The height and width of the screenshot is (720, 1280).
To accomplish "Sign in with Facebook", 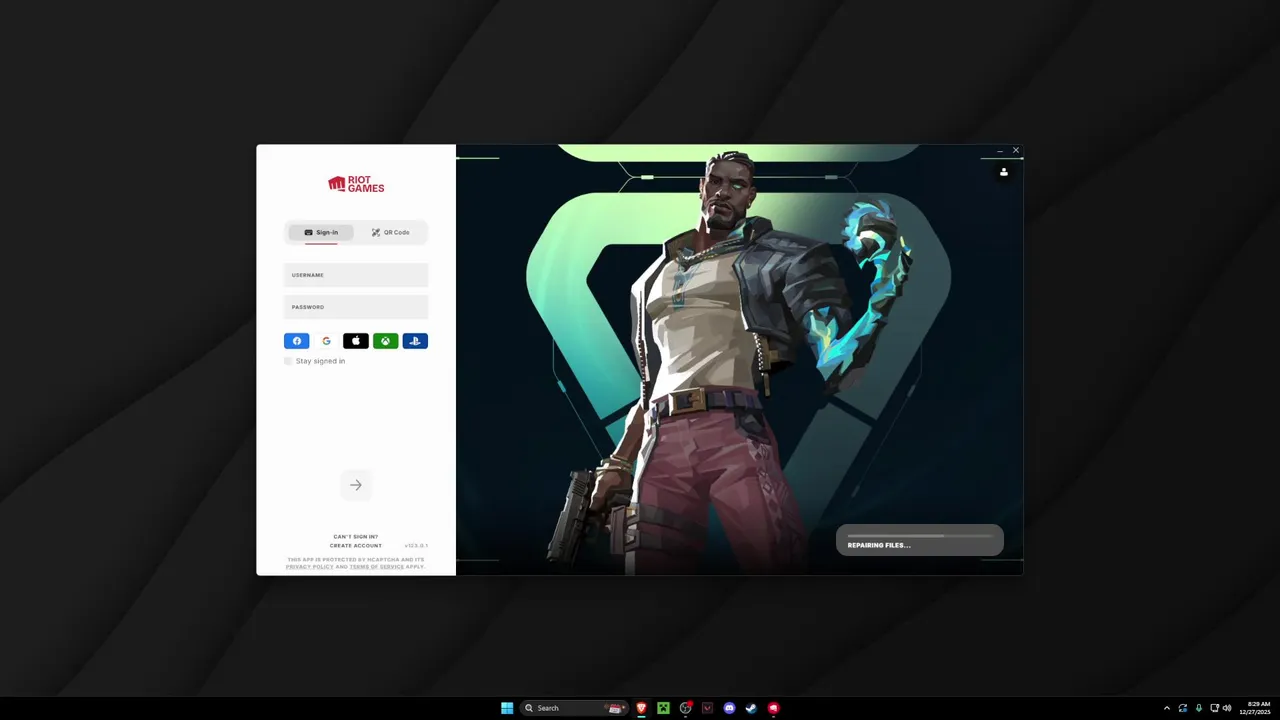I will 297,341.
